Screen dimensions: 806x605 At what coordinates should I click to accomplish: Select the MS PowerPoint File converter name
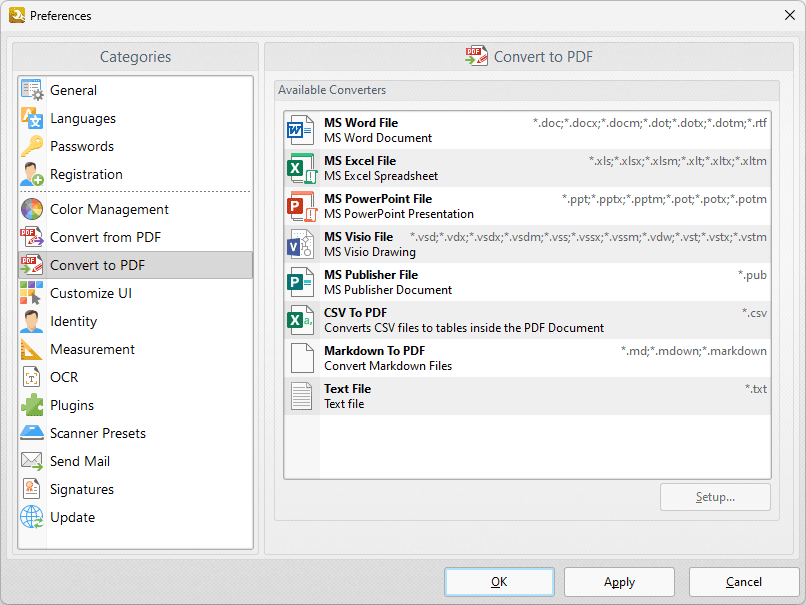(378, 199)
